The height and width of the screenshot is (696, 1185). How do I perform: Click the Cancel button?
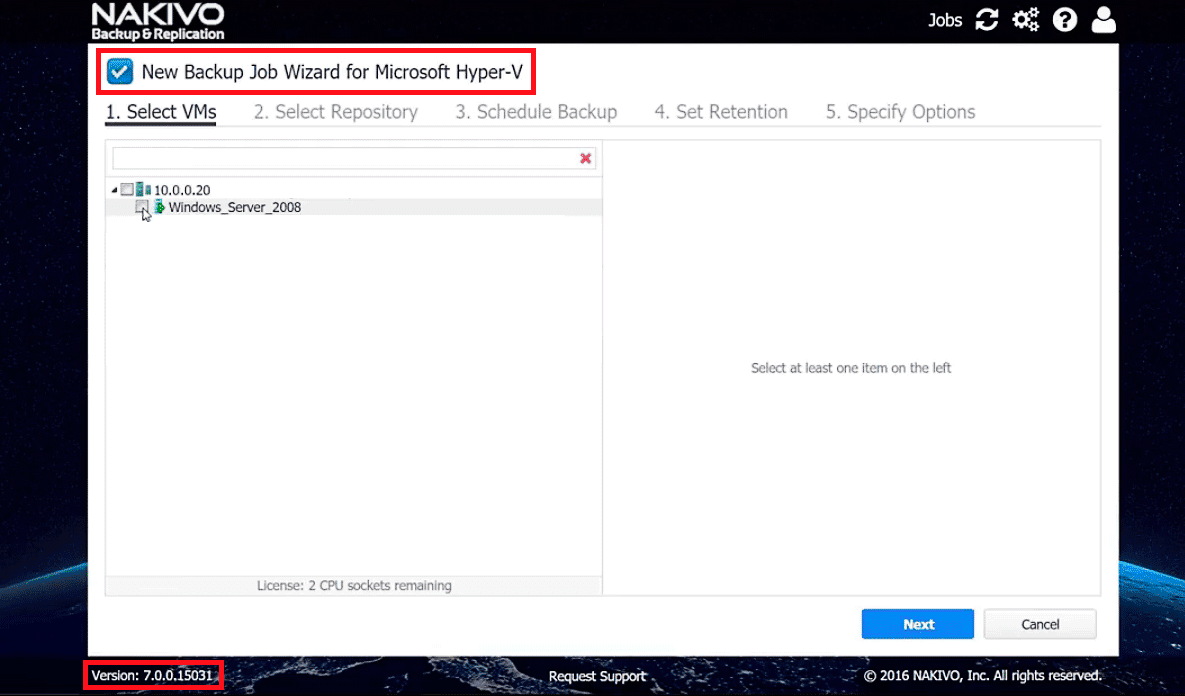click(x=1040, y=624)
